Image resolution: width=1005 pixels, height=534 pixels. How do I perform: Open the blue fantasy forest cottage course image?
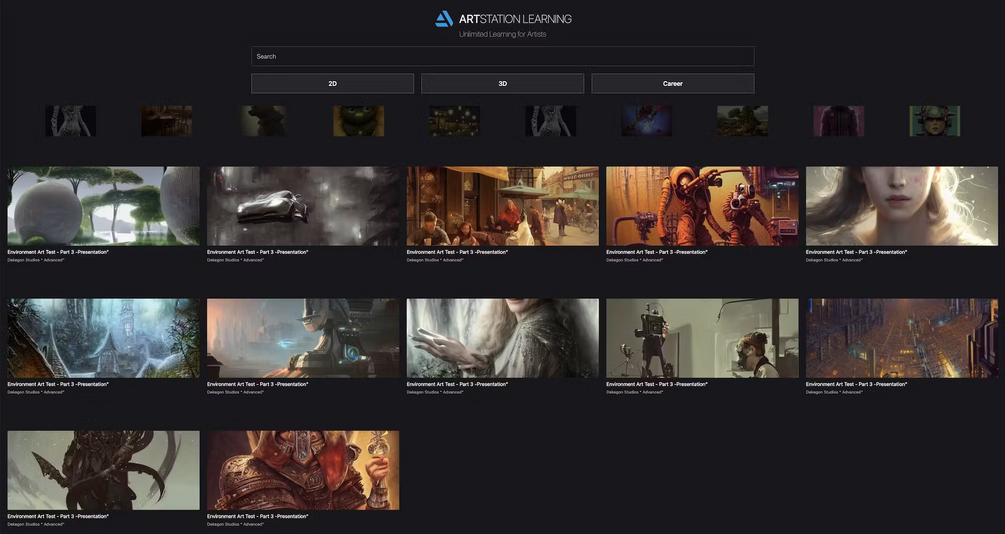pyautogui.click(x=103, y=338)
